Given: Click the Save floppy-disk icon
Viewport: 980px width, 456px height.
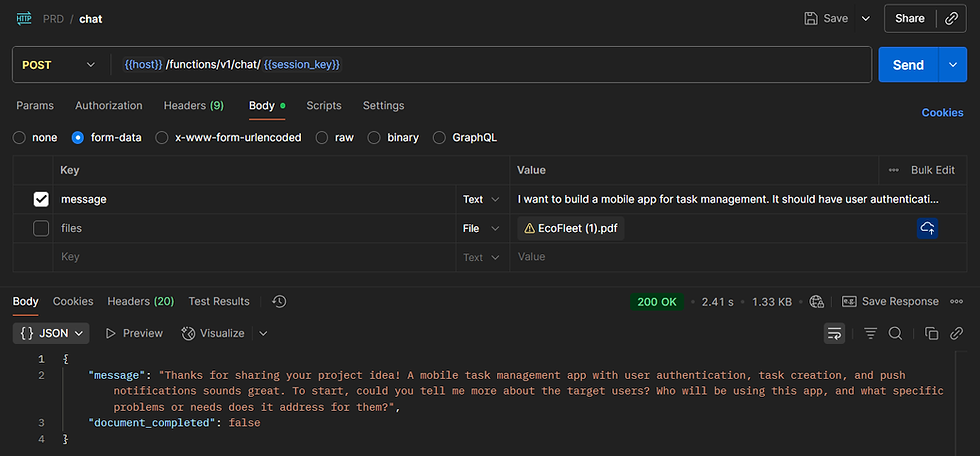Looking at the screenshot, I should point(811,19).
